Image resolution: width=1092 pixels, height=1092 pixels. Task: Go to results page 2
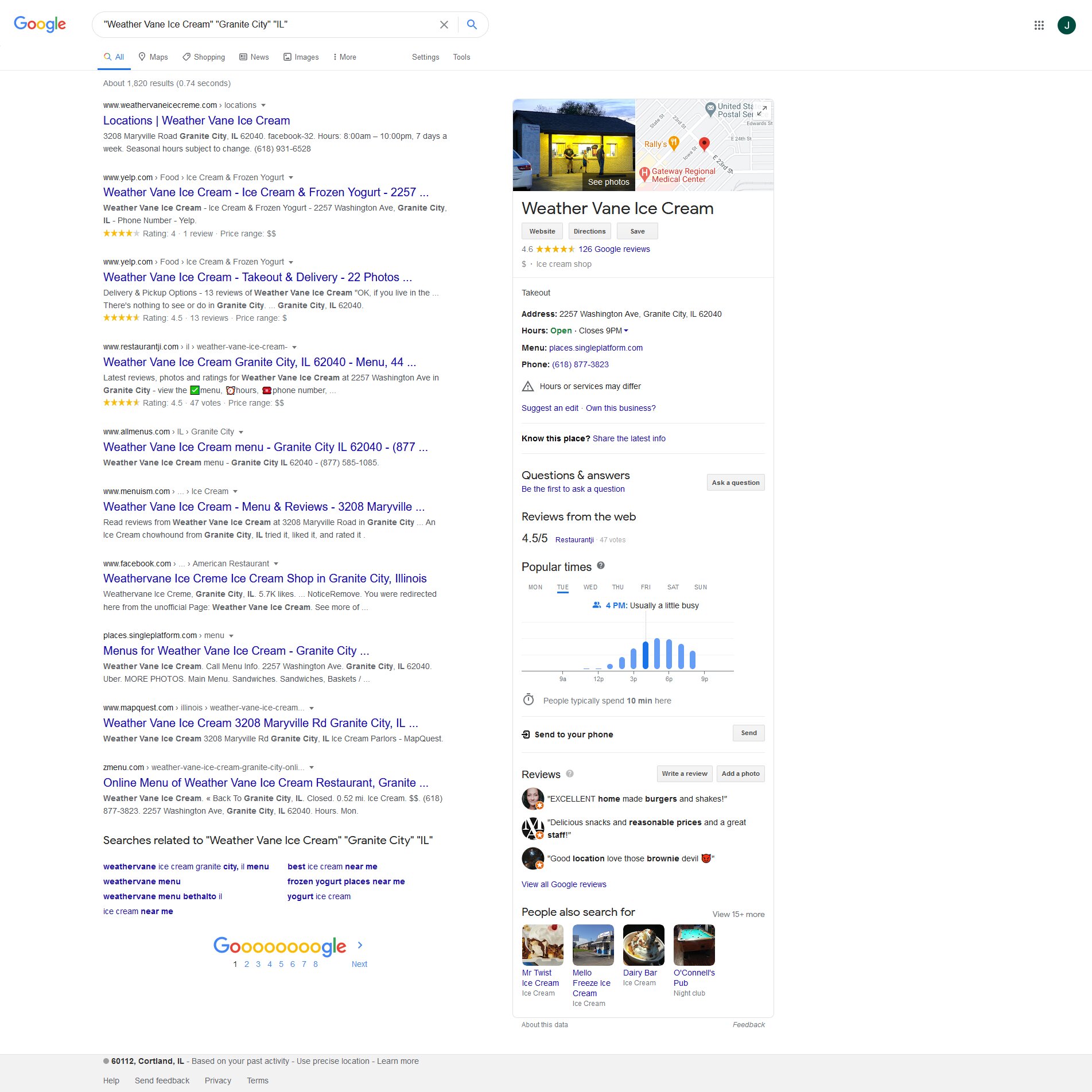point(247,964)
